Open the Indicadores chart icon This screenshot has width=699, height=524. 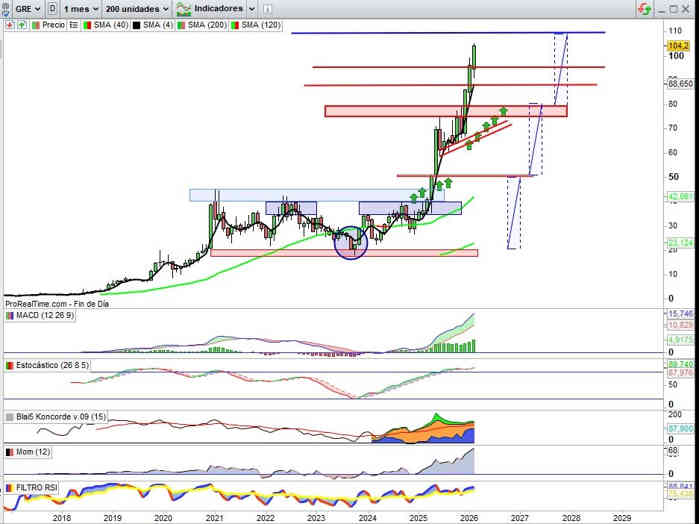click(x=182, y=8)
